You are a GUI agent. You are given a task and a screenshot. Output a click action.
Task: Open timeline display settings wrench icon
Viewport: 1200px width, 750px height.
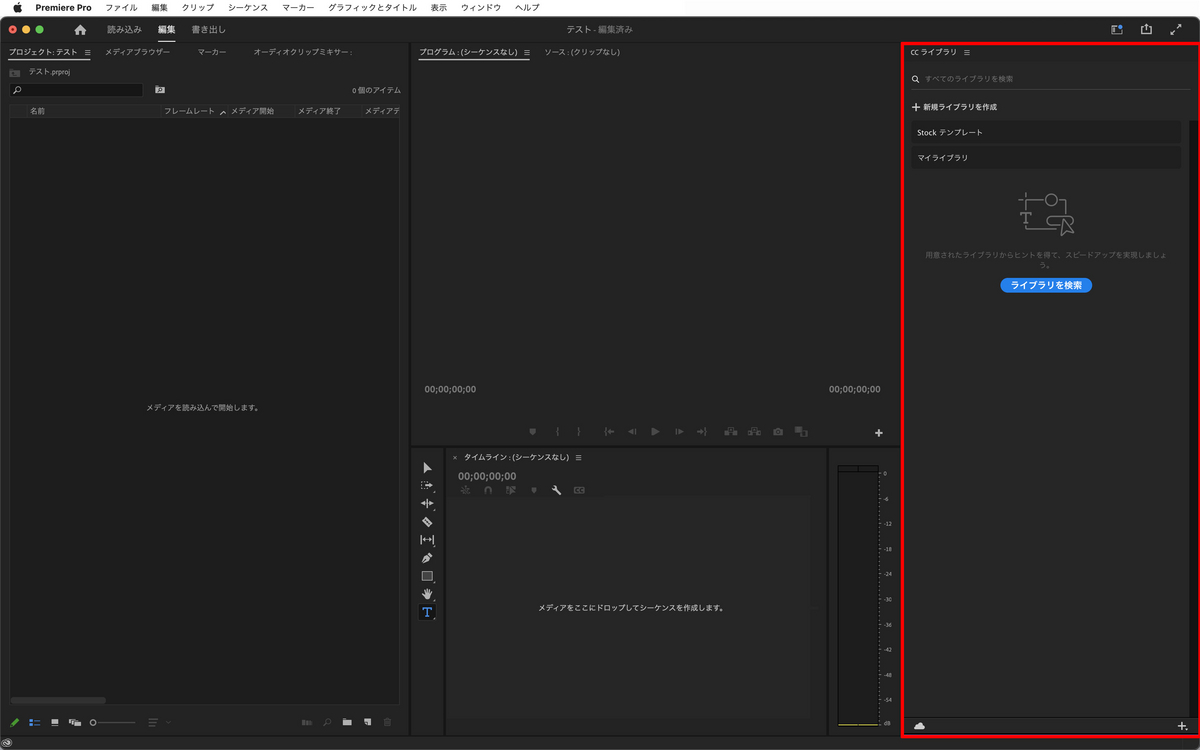[556, 491]
